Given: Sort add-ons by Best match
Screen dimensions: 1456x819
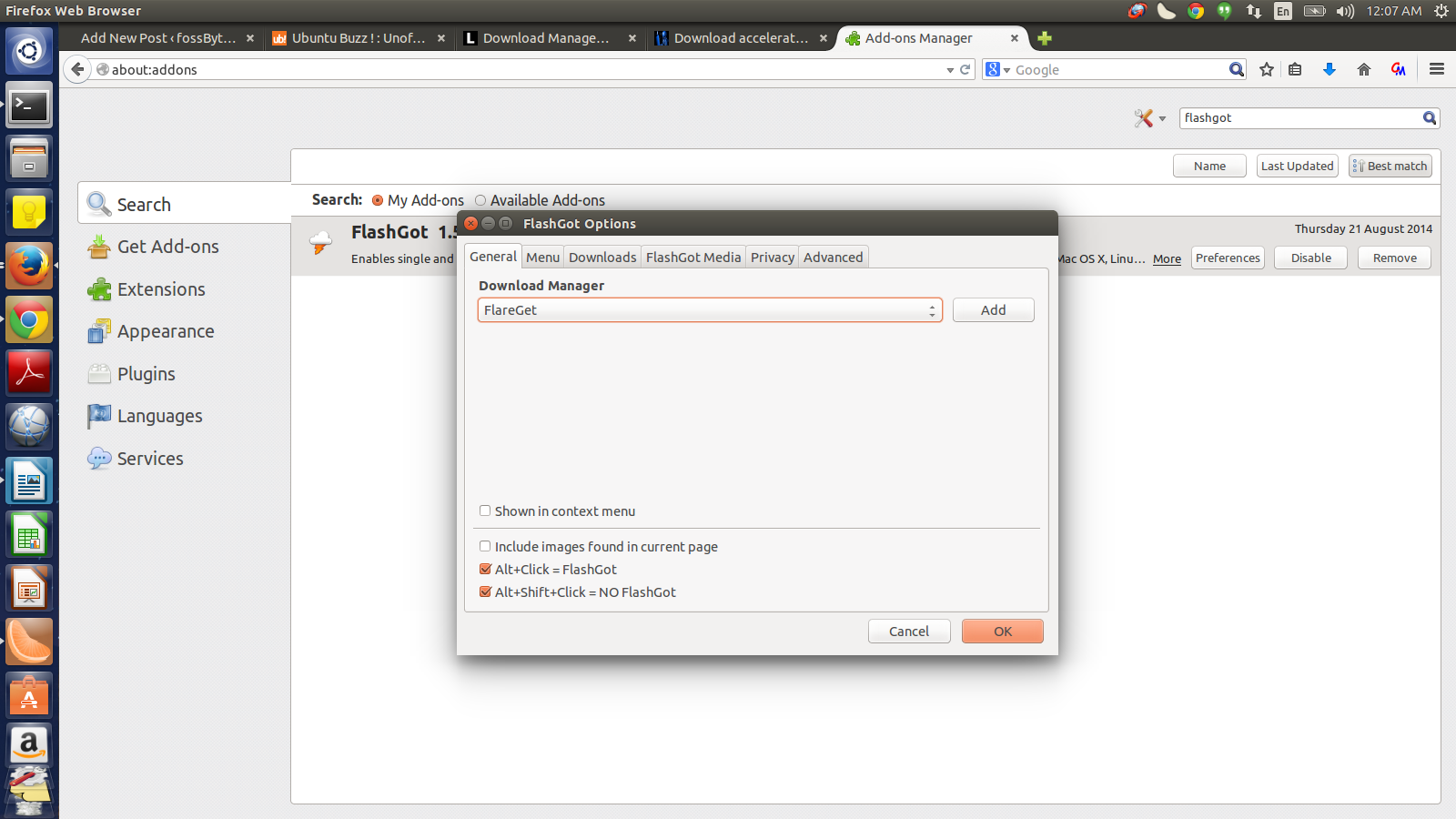Looking at the screenshot, I should click(x=1390, y=166).
